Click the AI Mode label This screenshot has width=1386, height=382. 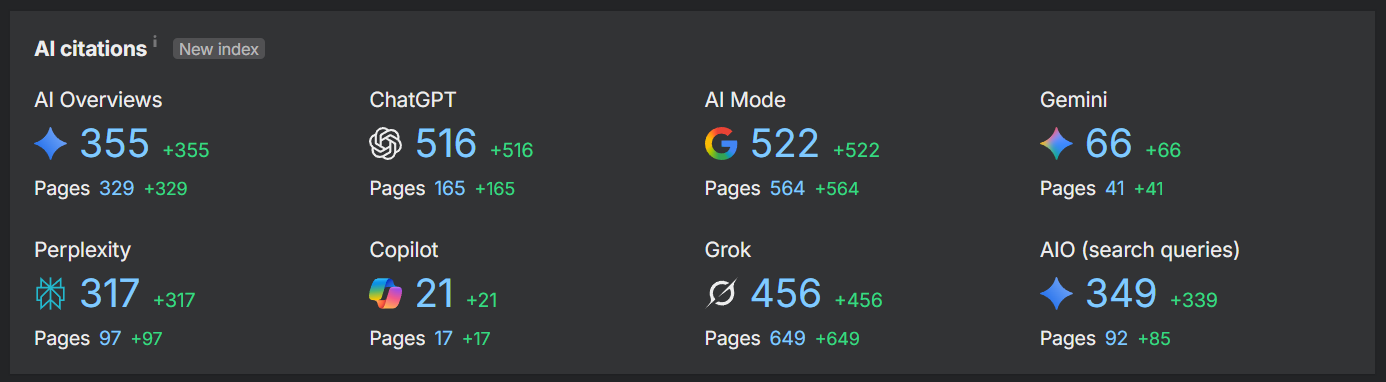tap(745, 100)
